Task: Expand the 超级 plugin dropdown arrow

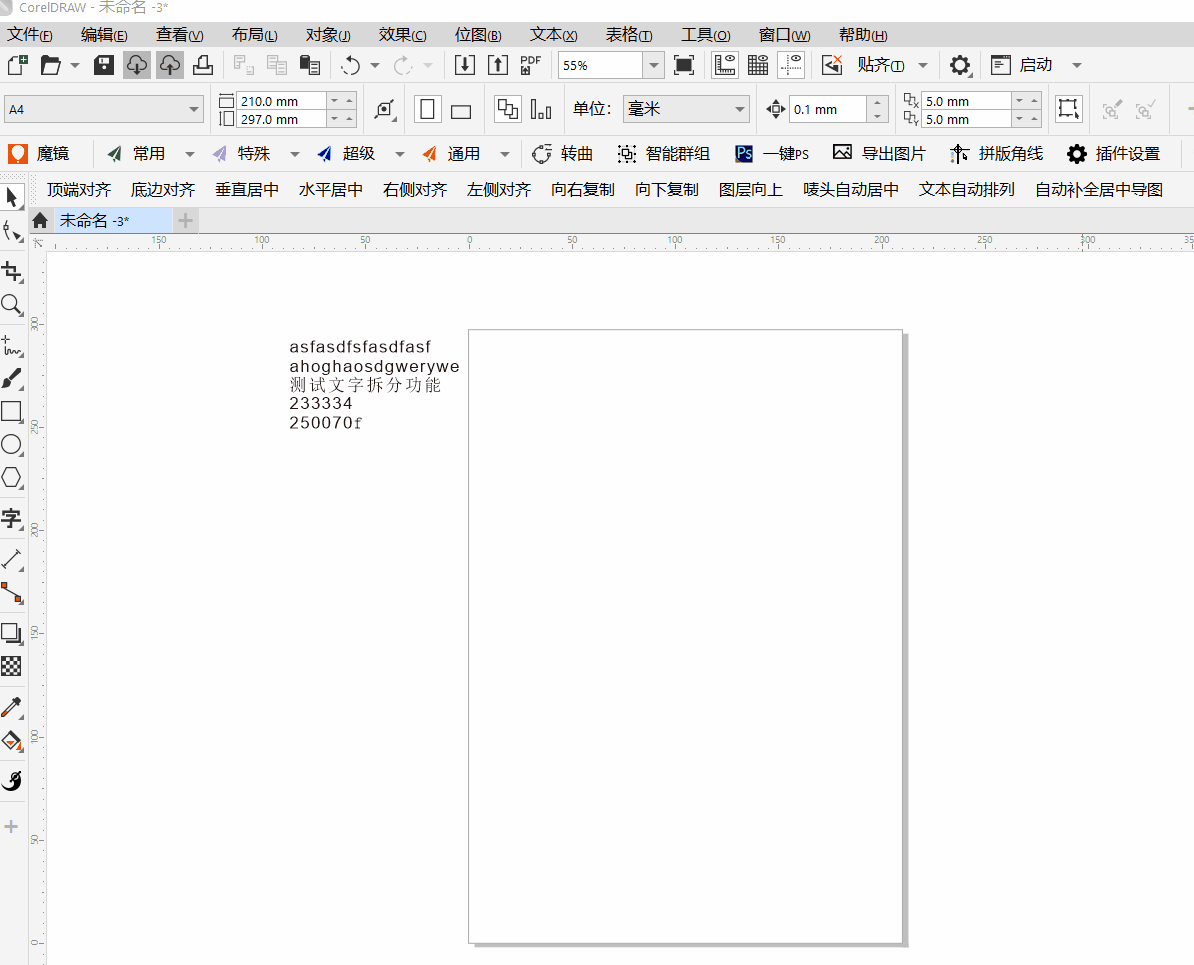Action: pos(400,154)
